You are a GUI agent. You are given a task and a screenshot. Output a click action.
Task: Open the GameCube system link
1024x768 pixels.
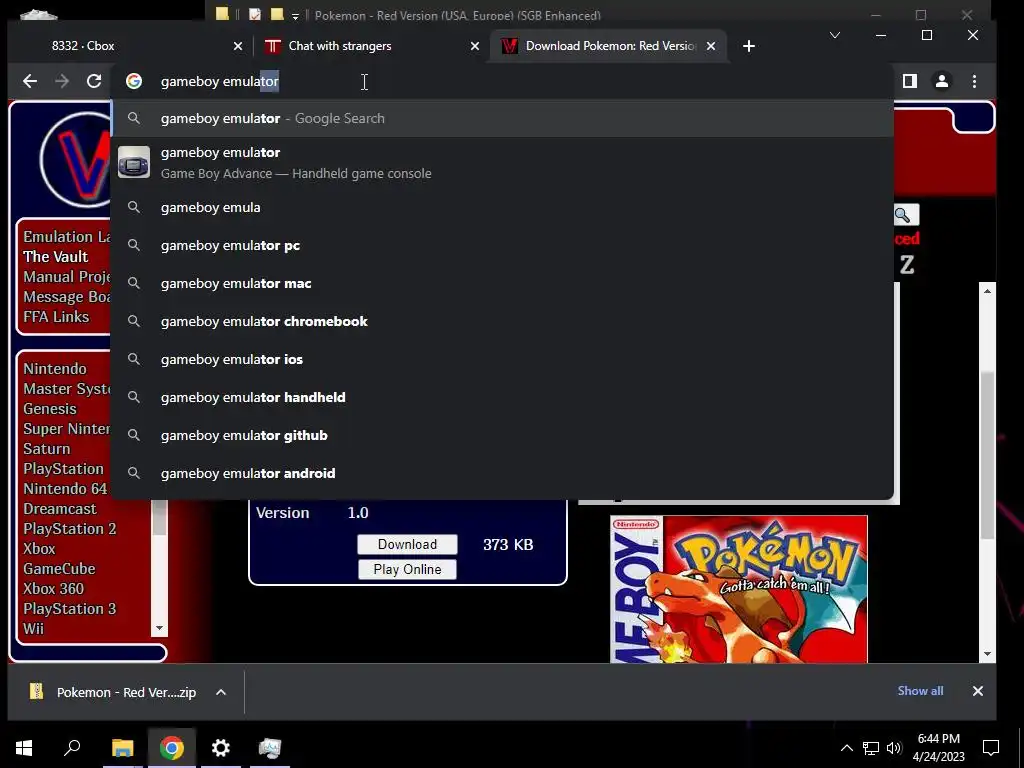[x=59, y=569]
